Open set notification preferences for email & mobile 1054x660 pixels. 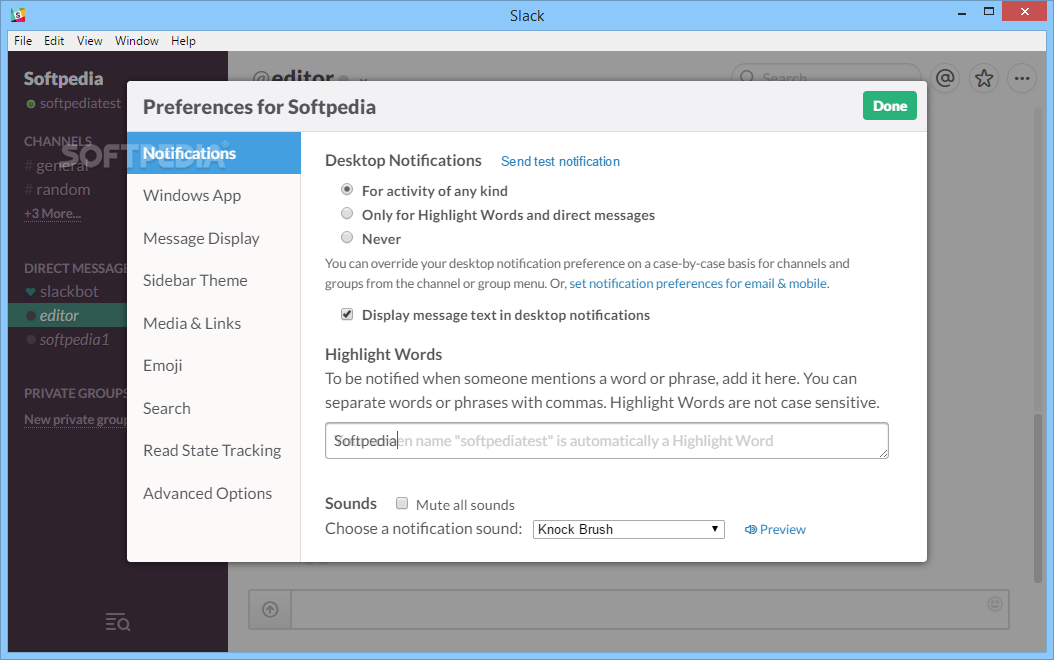[698, 284]
